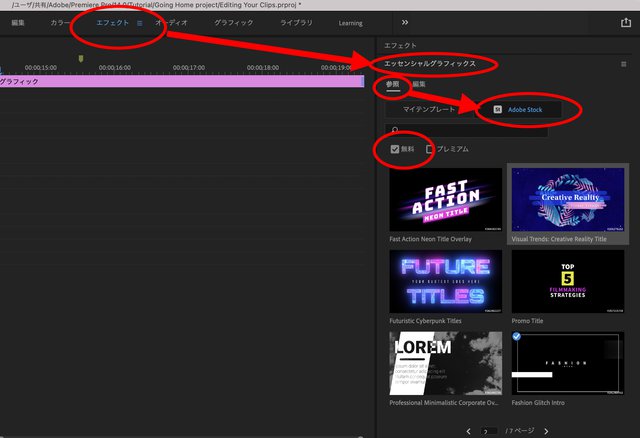Click the export share icon

coord(626,22)
